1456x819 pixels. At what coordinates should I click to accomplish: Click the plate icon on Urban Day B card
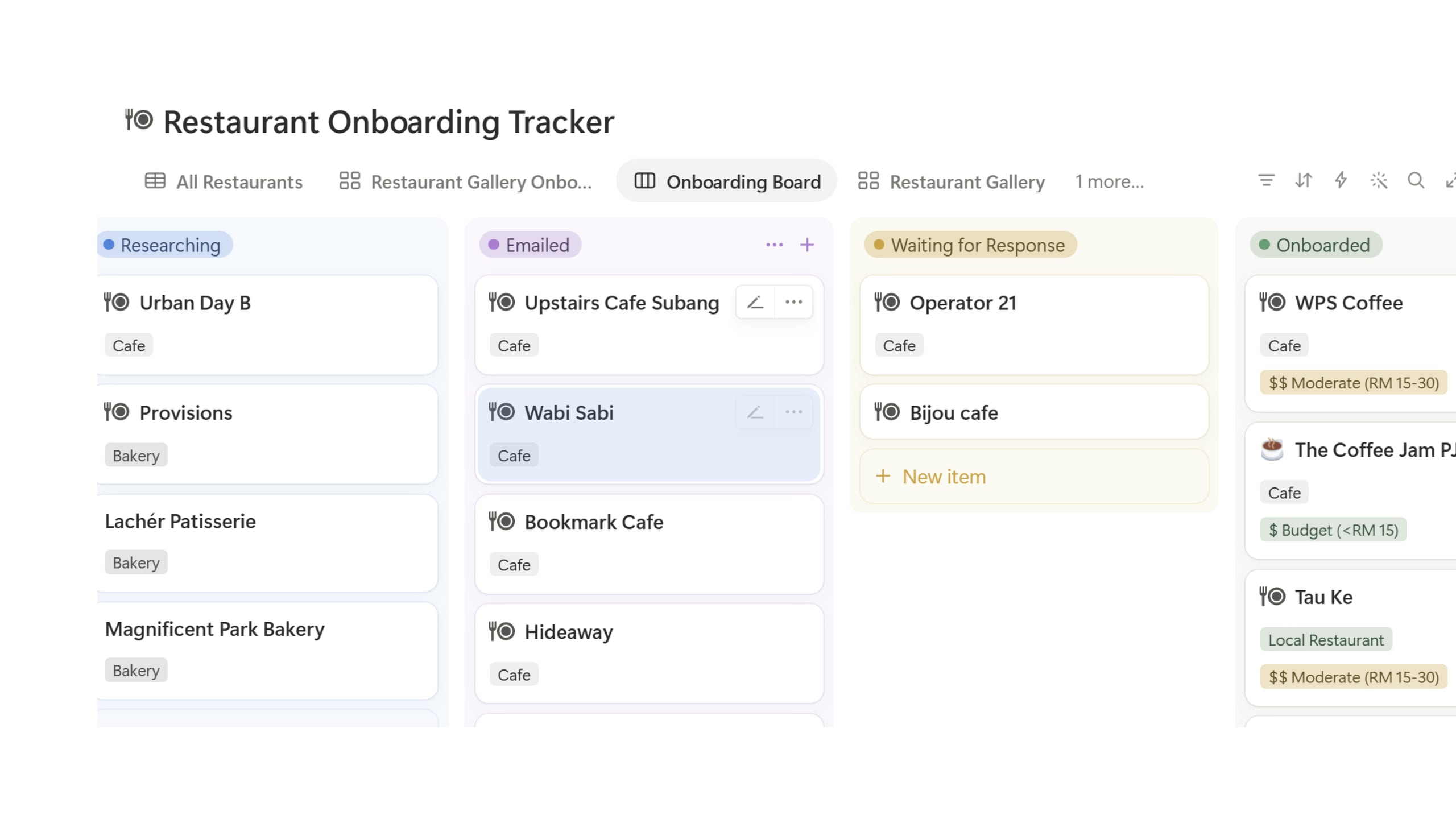117,302
